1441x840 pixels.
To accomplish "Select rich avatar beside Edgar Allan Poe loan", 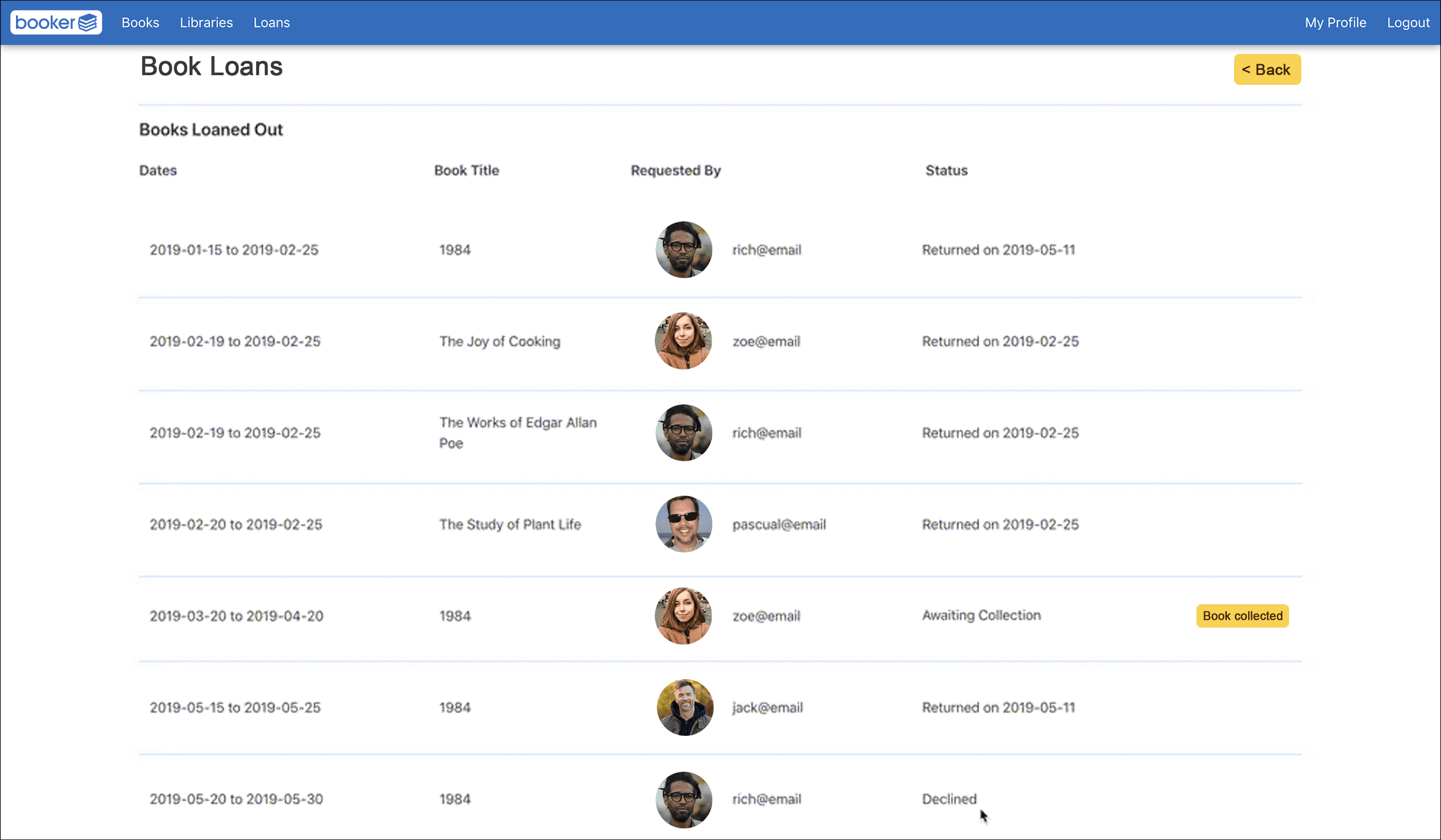I will pos(684,433).
